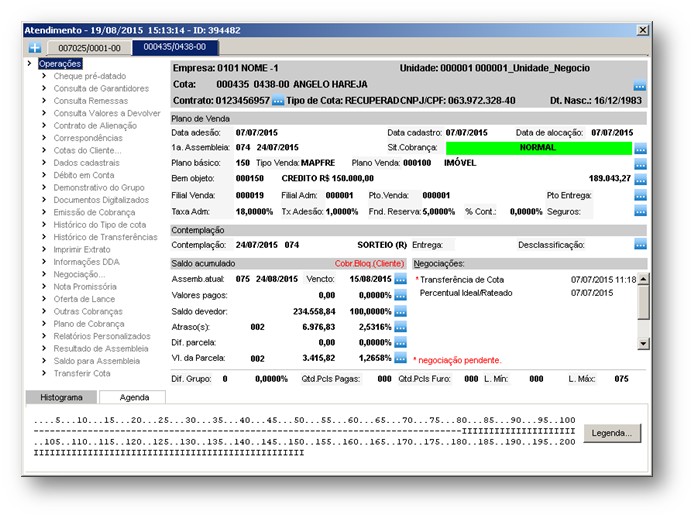This screenshot has height=519, width=695.
Task: Click the negociação pendente notice
Action: tap(457, 360)
